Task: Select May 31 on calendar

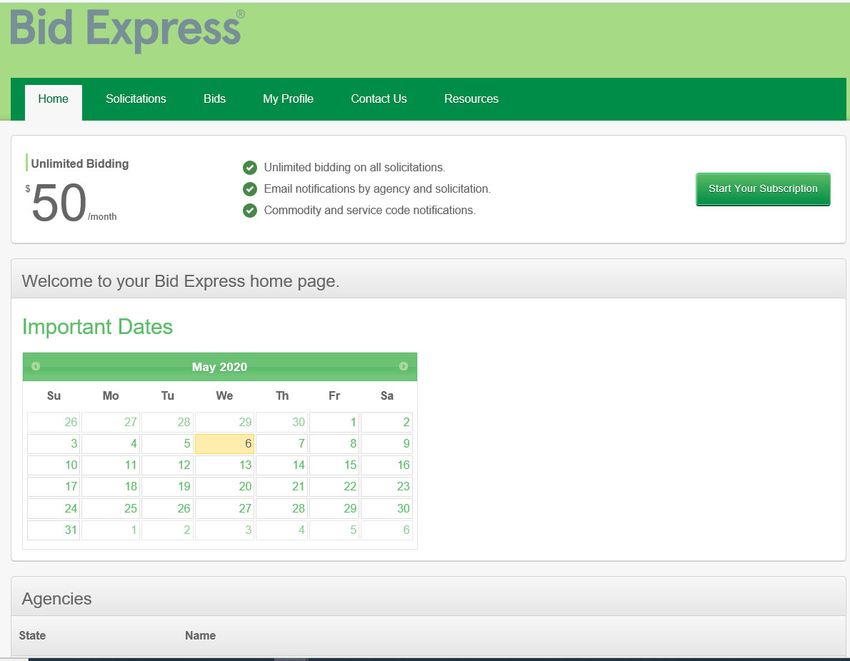Action: tap(54, 530)
